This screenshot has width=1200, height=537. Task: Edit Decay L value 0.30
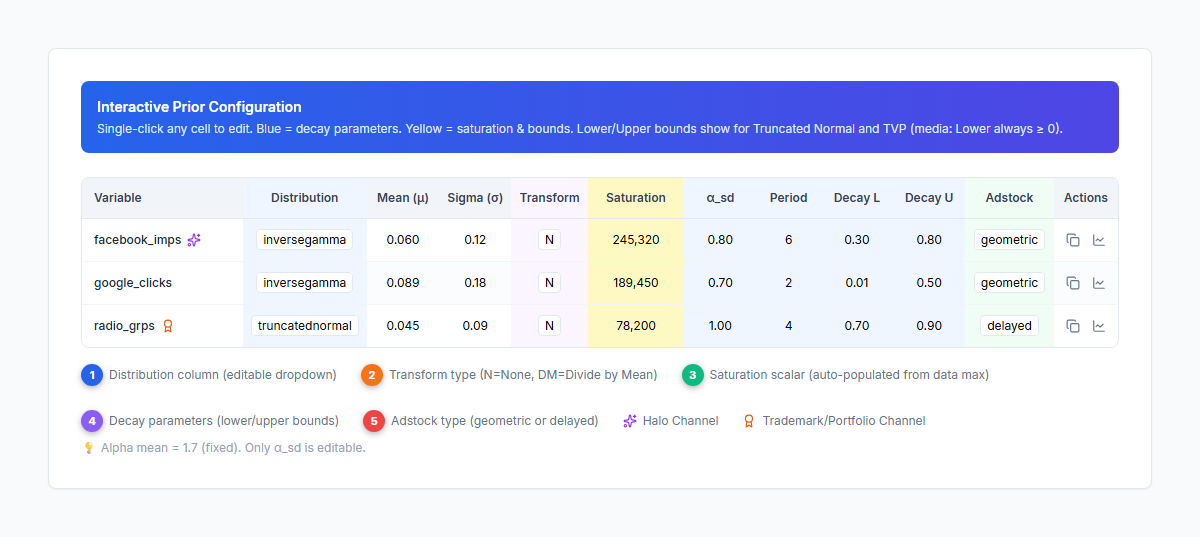(x=857, y=240)
